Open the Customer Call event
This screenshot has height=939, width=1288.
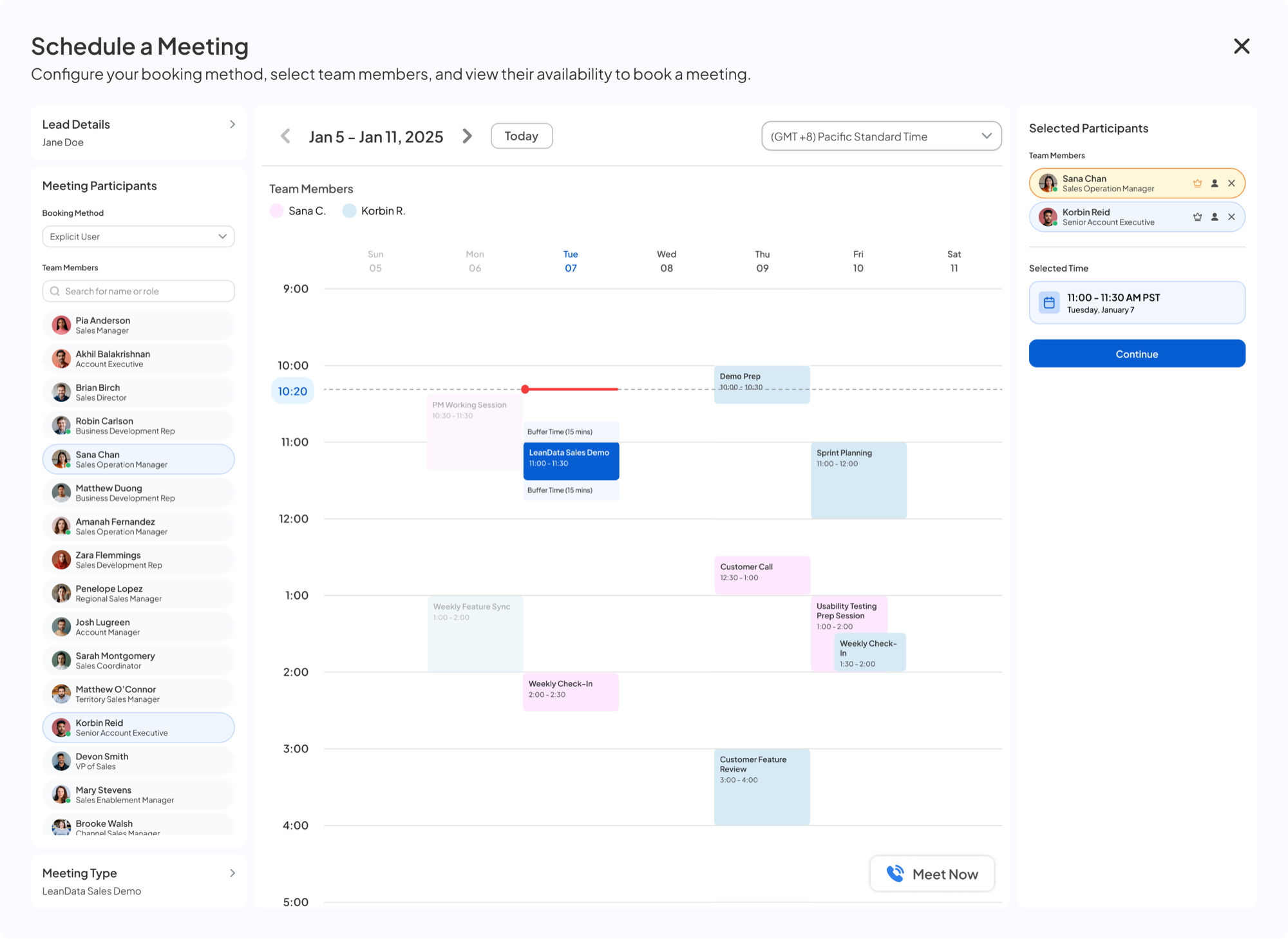click(762, 575)
